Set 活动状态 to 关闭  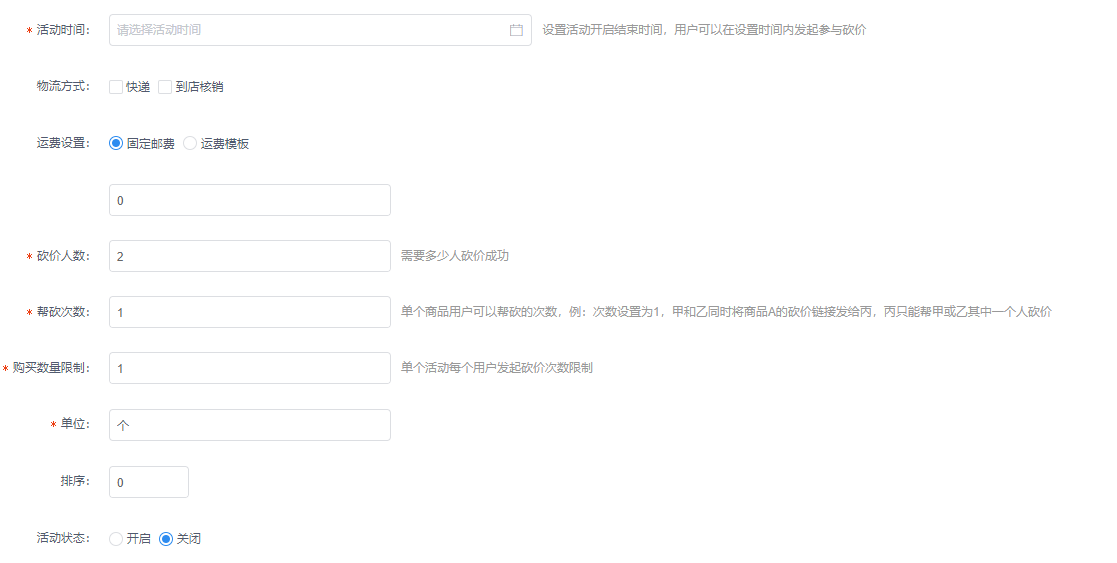pyautogui.click(x=166, y=539)
